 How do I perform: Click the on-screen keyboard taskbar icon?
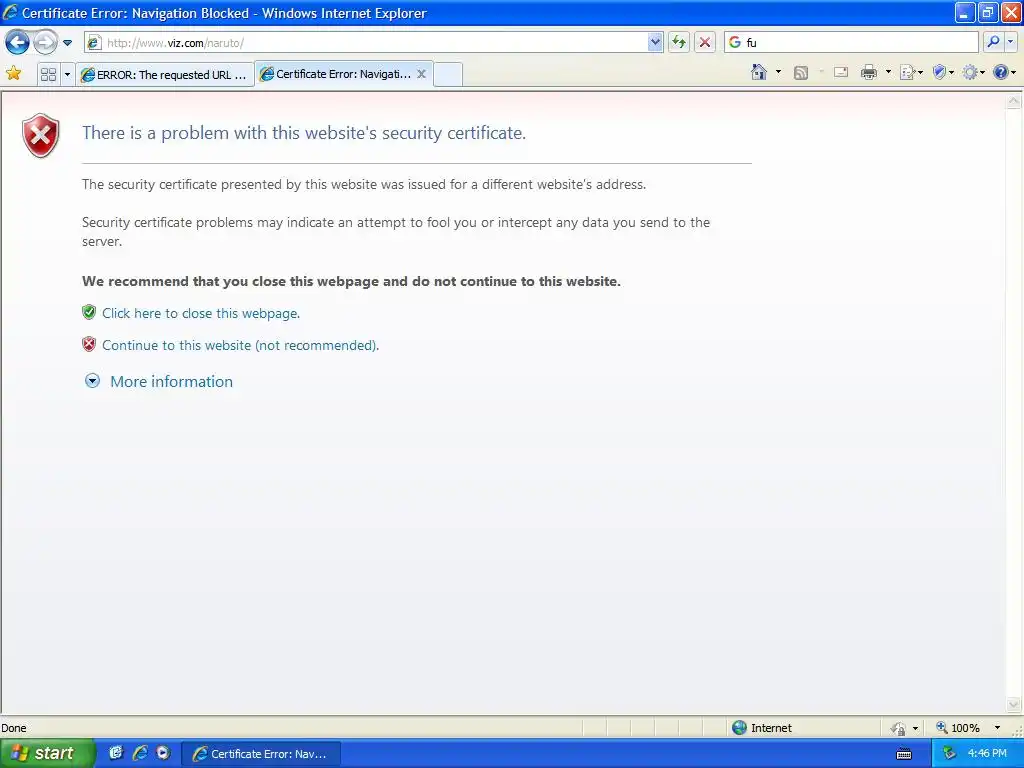(x=904, y=754)
